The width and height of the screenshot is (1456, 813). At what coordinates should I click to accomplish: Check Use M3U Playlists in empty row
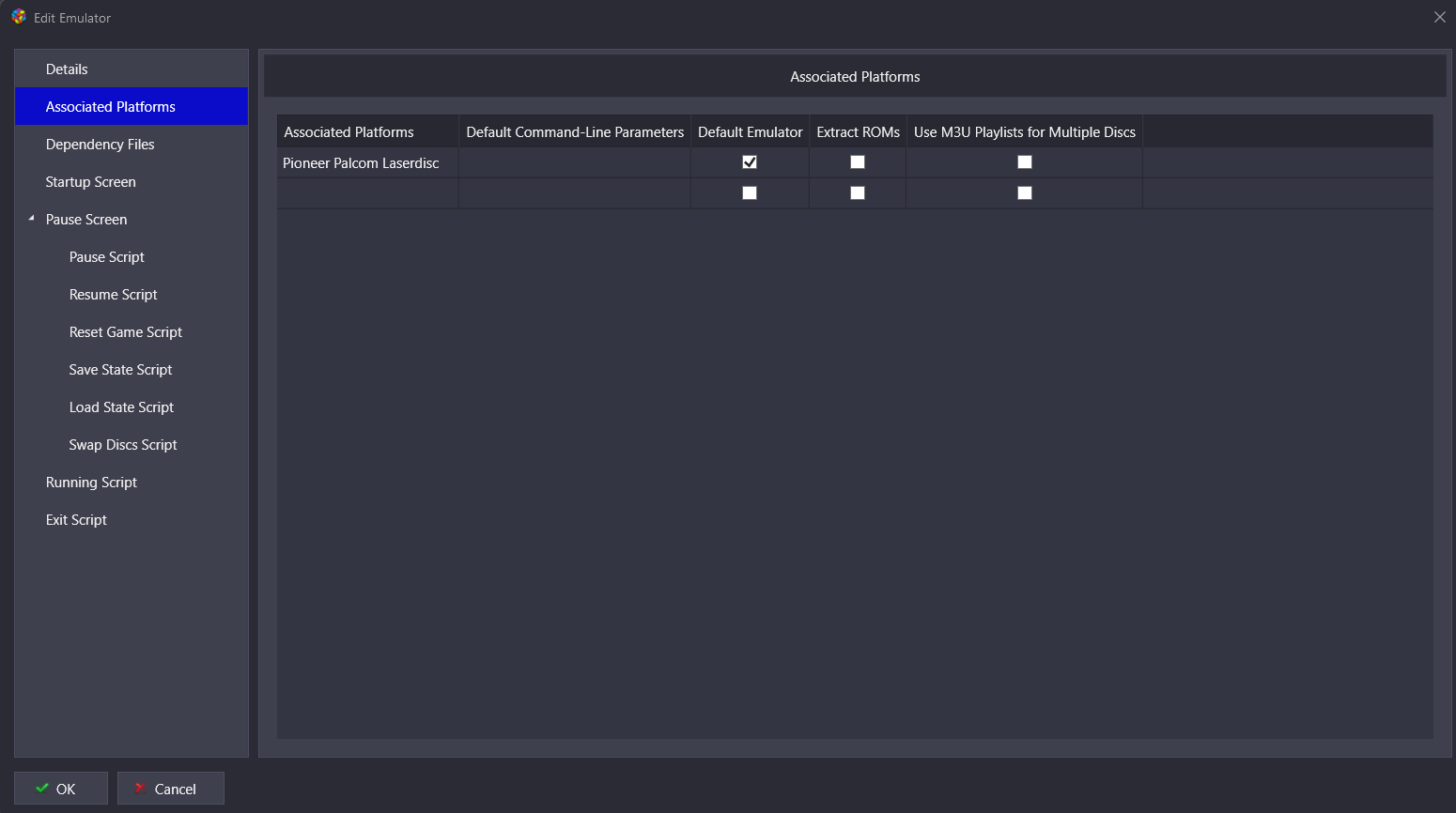[1025, 193]
